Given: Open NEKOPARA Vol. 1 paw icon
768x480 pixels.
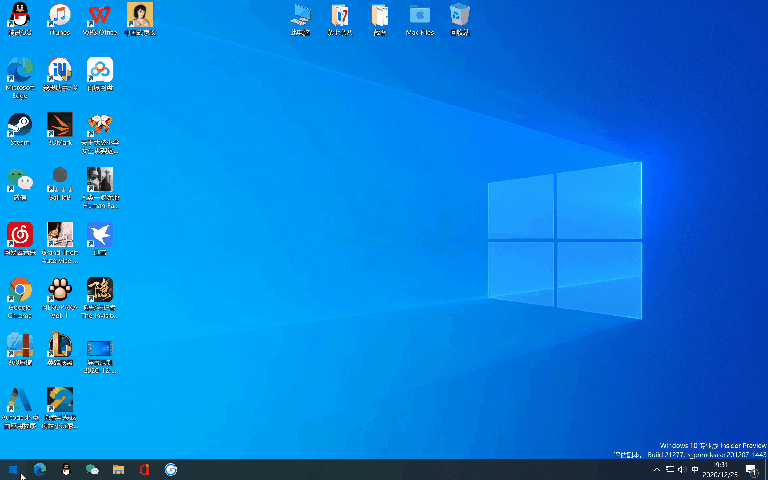Looking at the screenshot, I should pos(60,291).
